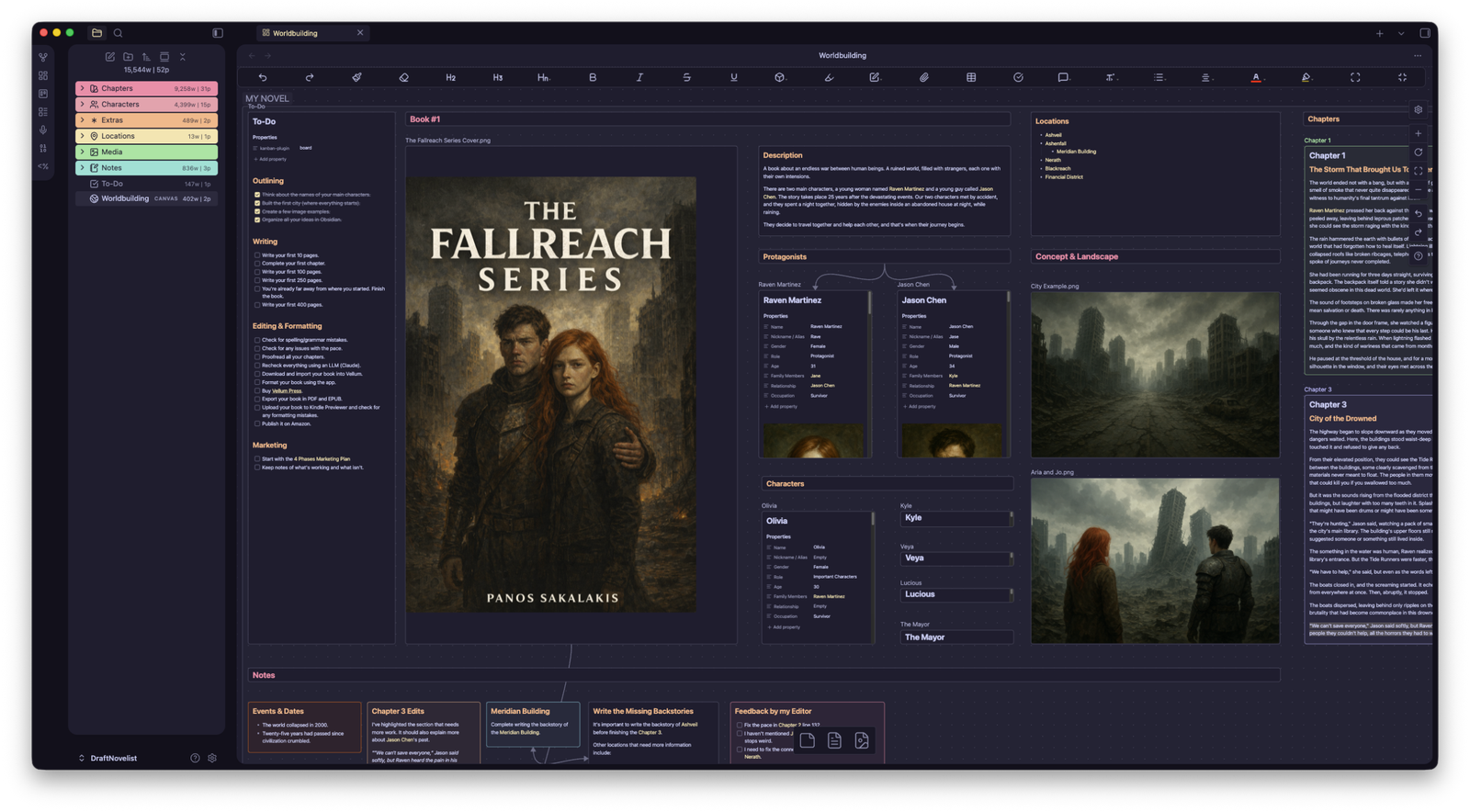Click the undo arrow in the editing toolbar
This screenshot has width=1470, height=812.
coord(263,77)
